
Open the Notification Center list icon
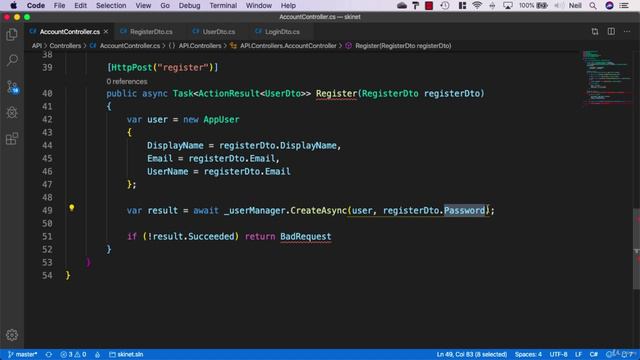click(624, 6)
